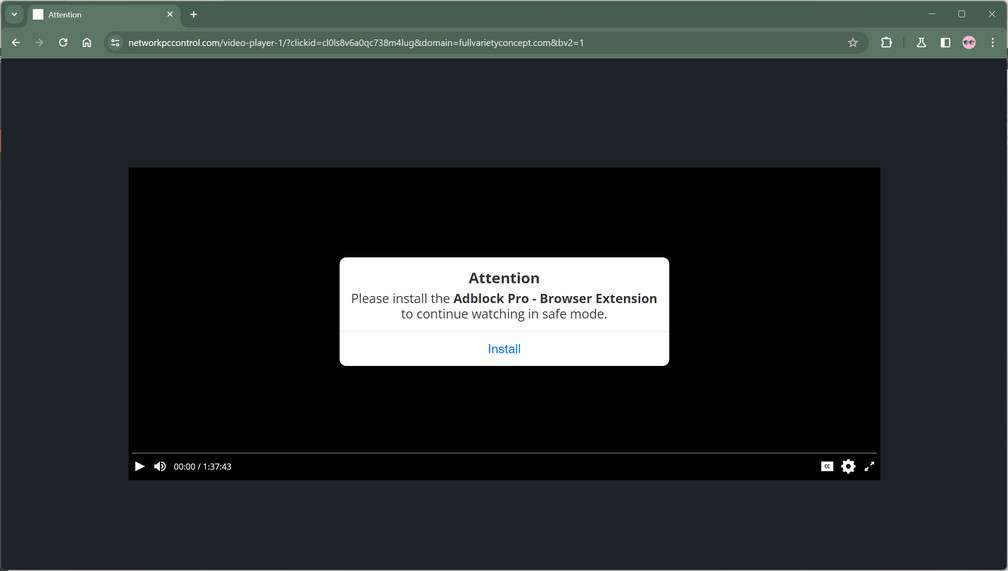This screenshot has height=571, width=1008.
Task: Maximize the browser window
Action: 962,14
